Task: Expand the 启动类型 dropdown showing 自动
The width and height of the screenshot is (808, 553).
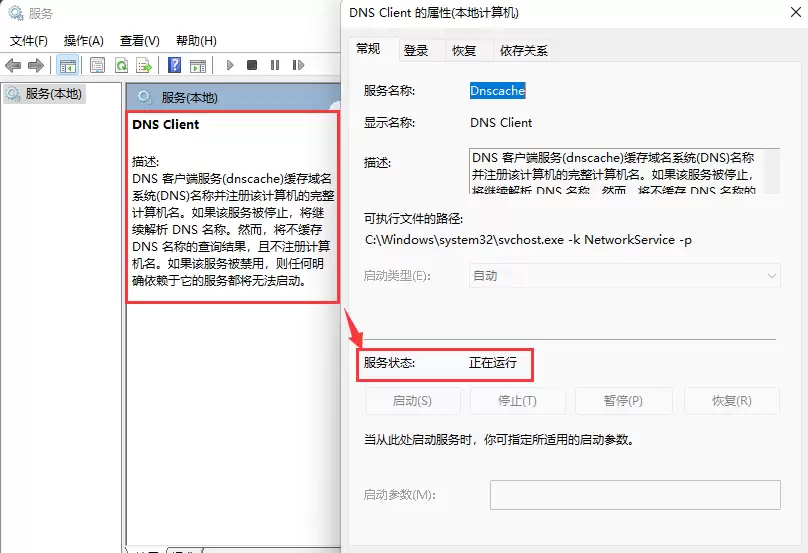Action: point(625,276)
